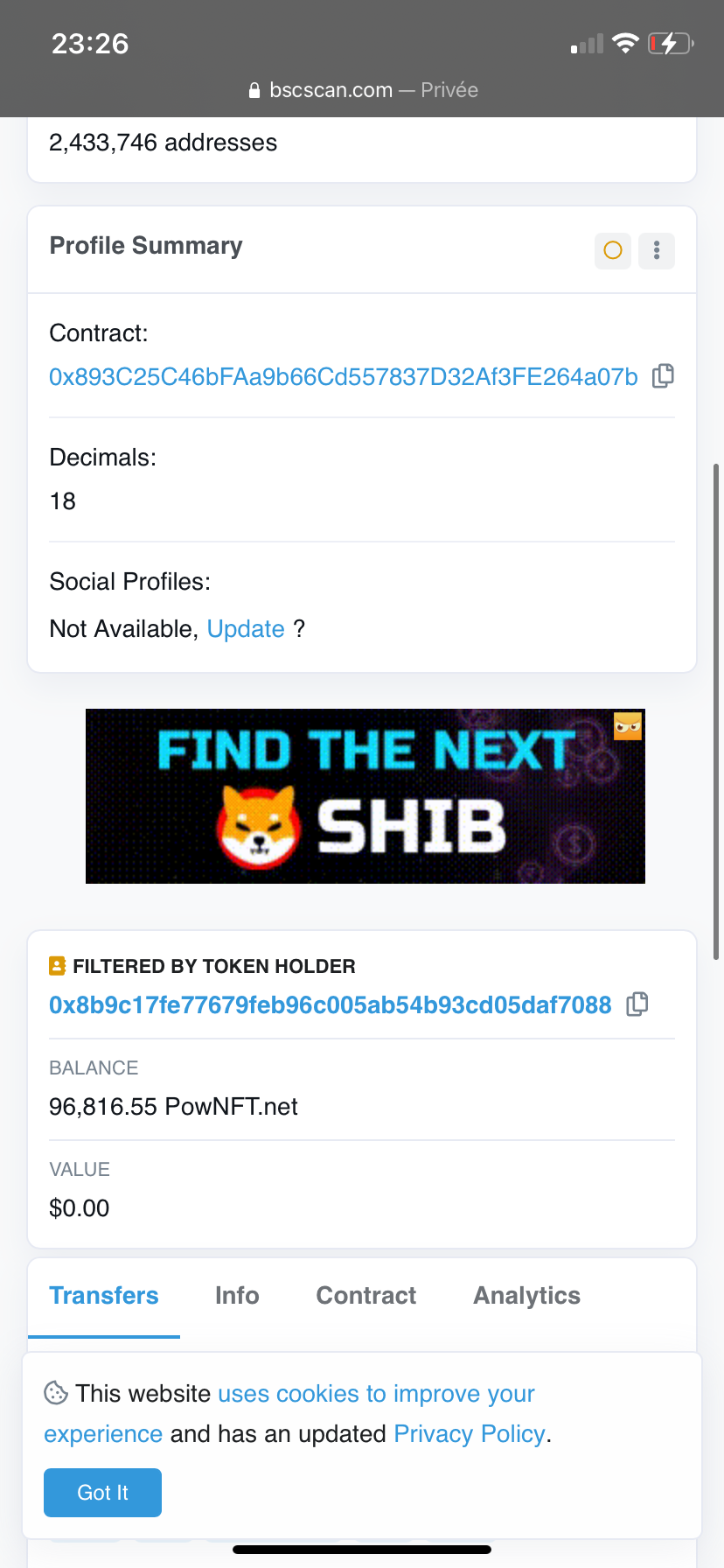Open the Analytics tab

pos(526,1296)
